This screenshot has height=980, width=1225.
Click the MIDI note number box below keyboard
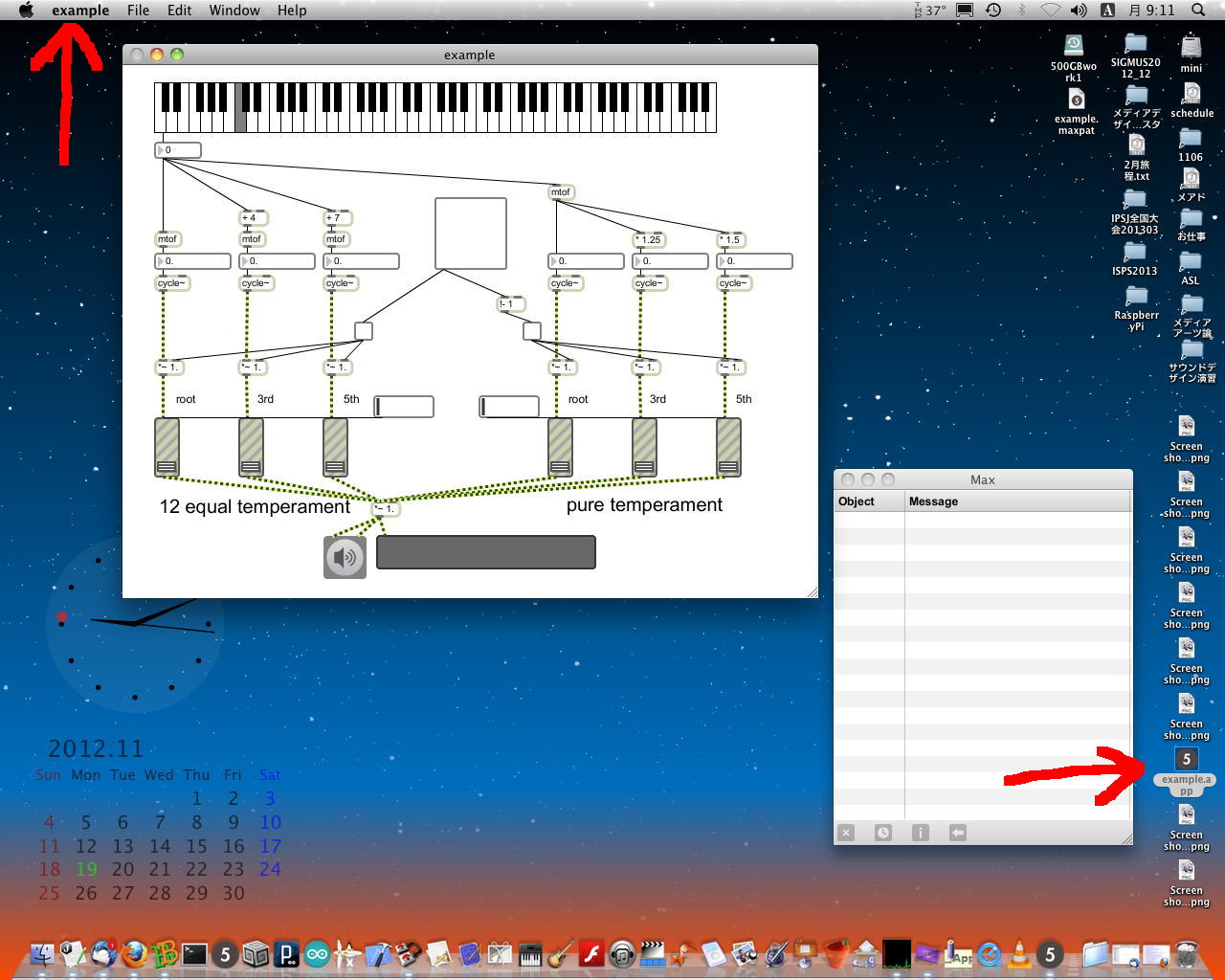tap(178, 150)
